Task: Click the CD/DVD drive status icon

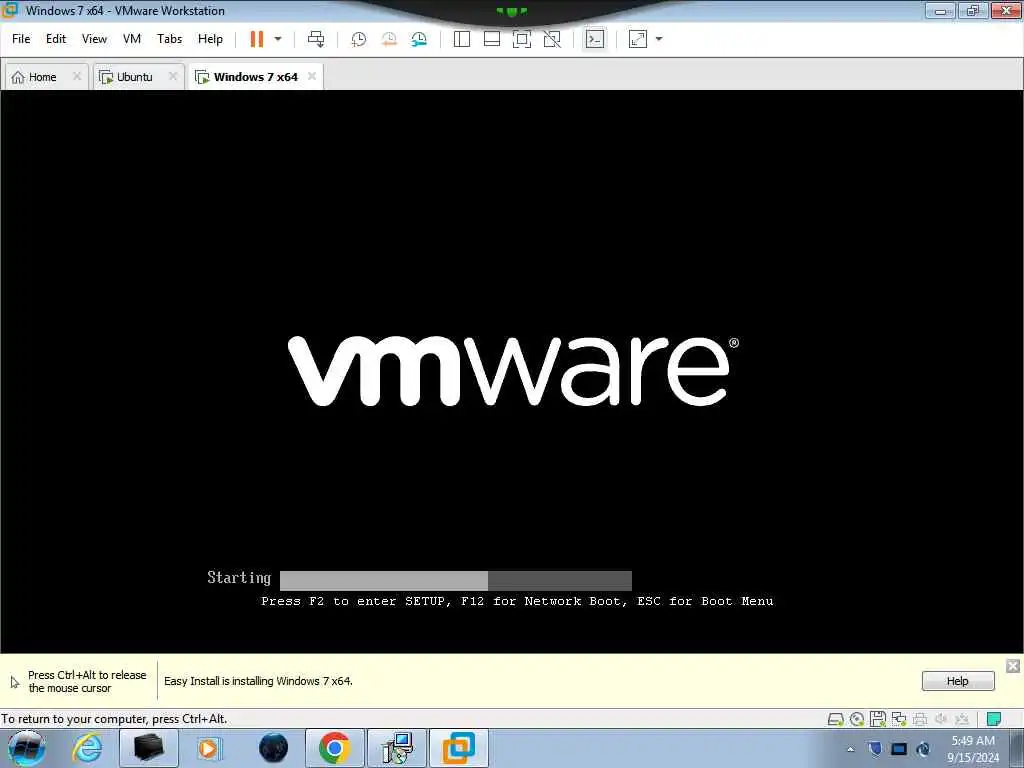Action: [x=857, y=720]
